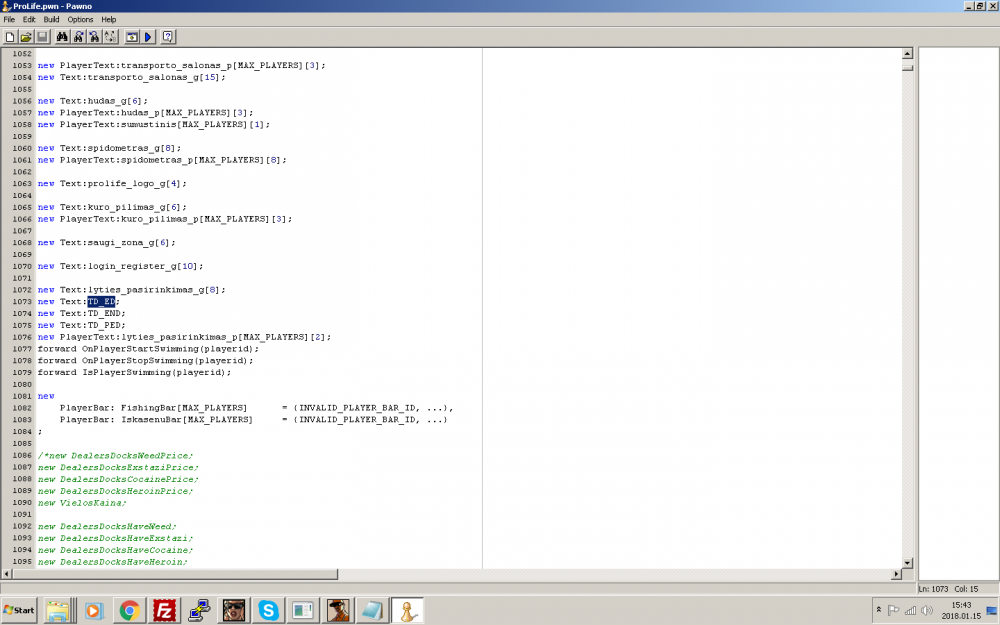The width and height of the screenshot is (1000, 625).
Task: Click the Replace (A to B) icon
Action: coord(110,37)
